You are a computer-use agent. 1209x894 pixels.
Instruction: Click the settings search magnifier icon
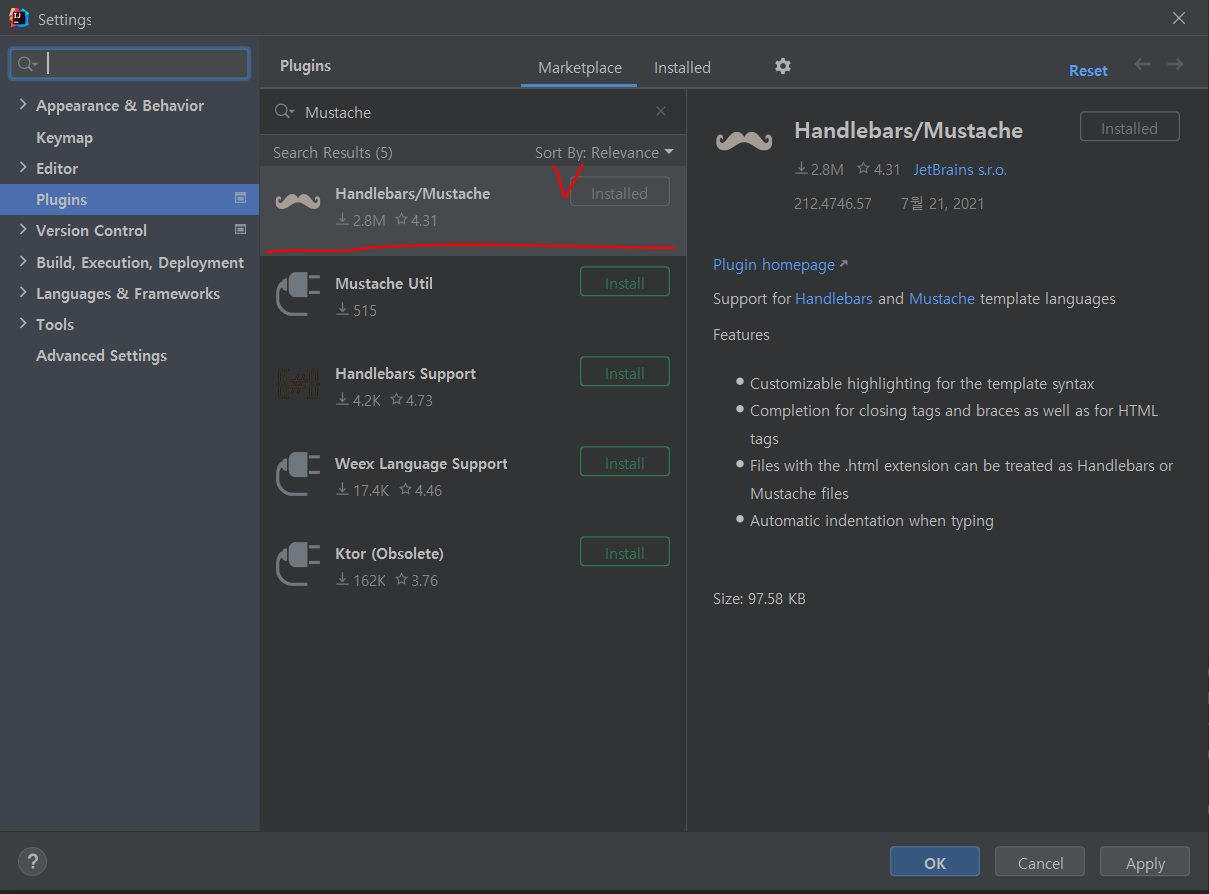pyautogui.click(x=25, y=64)
